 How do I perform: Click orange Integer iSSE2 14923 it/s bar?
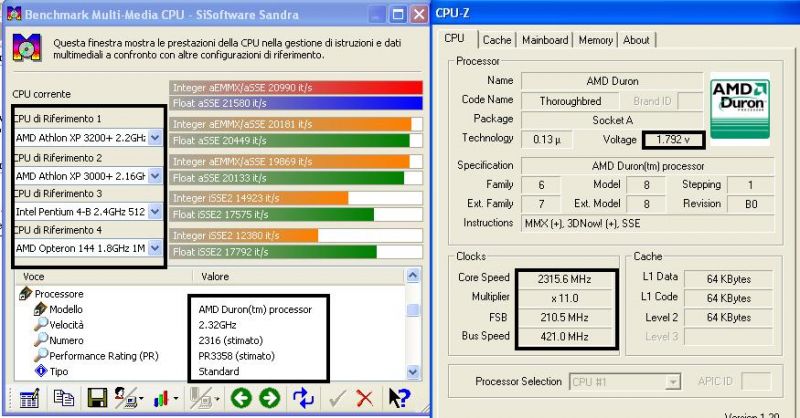click(259, 198)
